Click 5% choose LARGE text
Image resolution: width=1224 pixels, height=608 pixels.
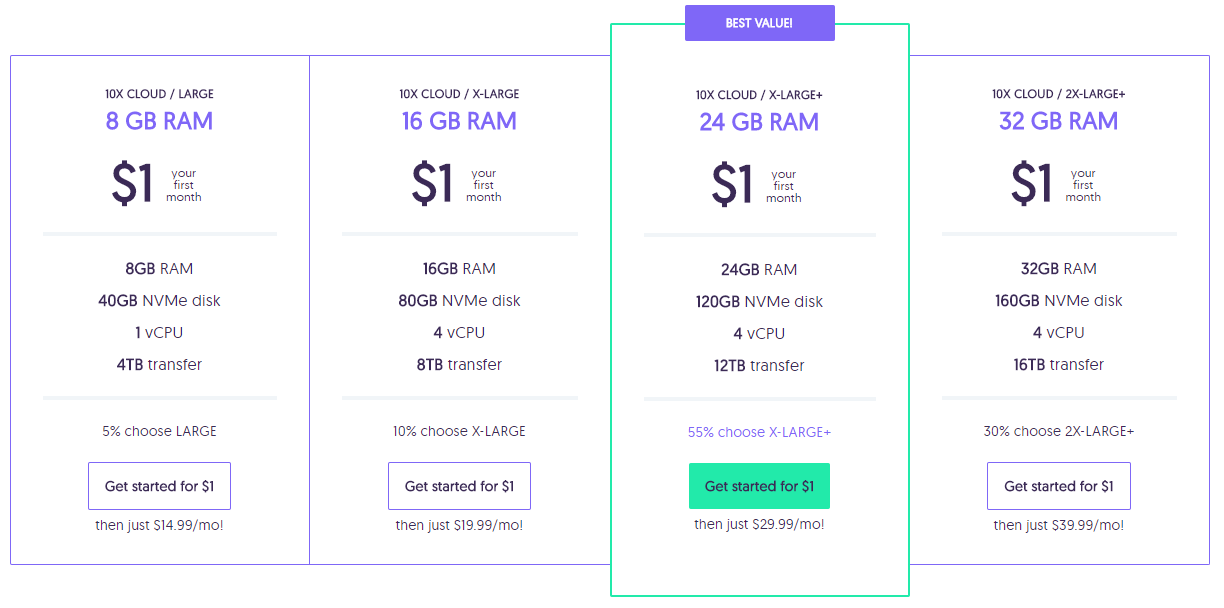click(159, 431)
